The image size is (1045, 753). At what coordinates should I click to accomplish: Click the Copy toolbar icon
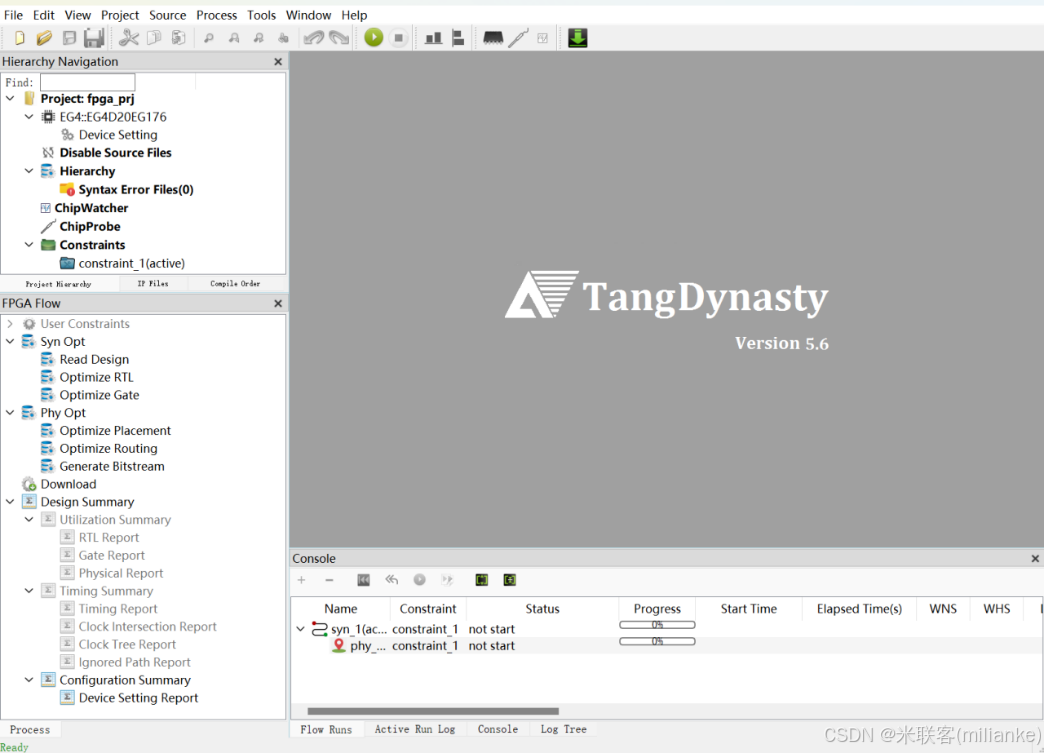tap(154, 38)
